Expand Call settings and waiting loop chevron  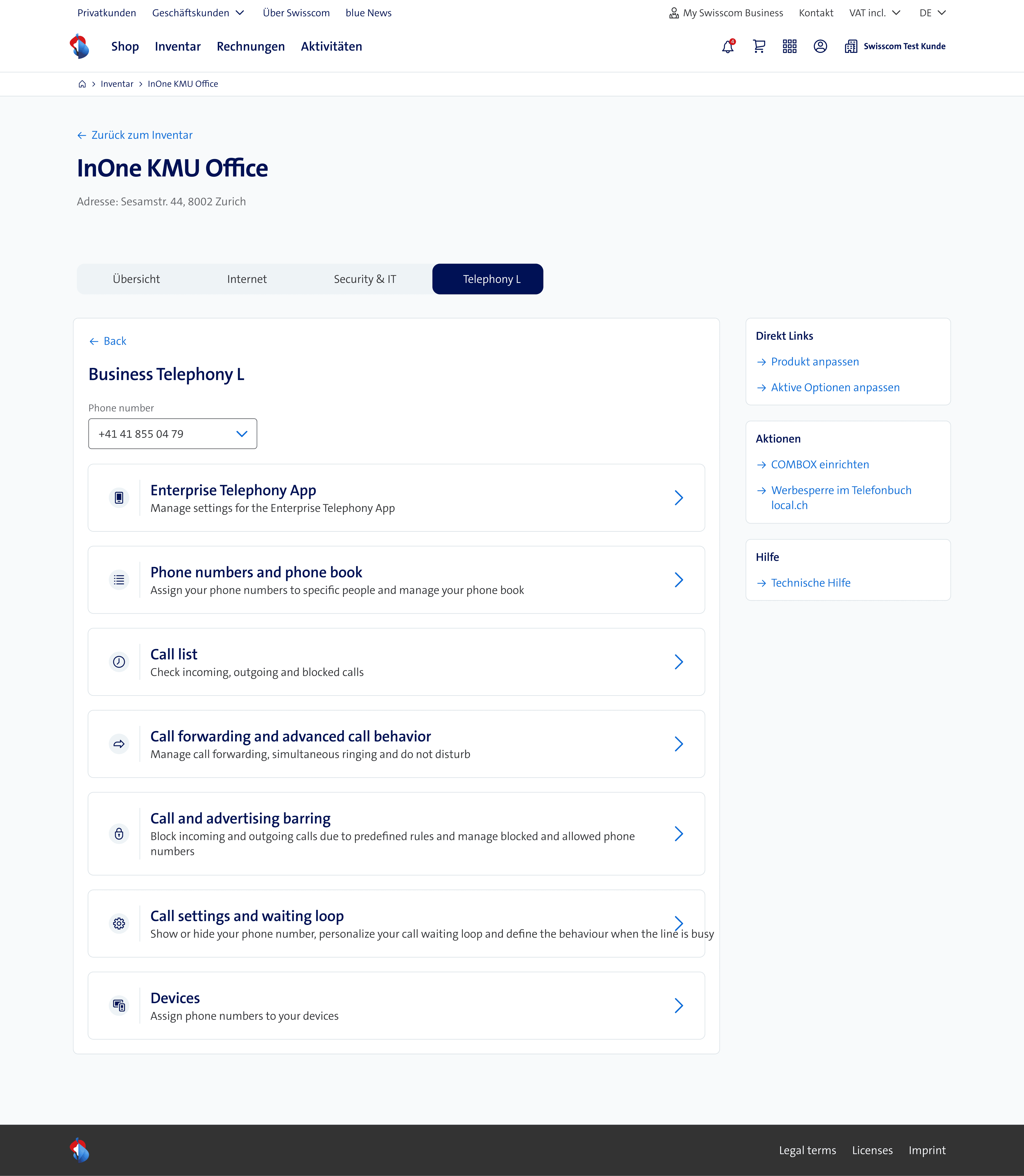point(679,923)
